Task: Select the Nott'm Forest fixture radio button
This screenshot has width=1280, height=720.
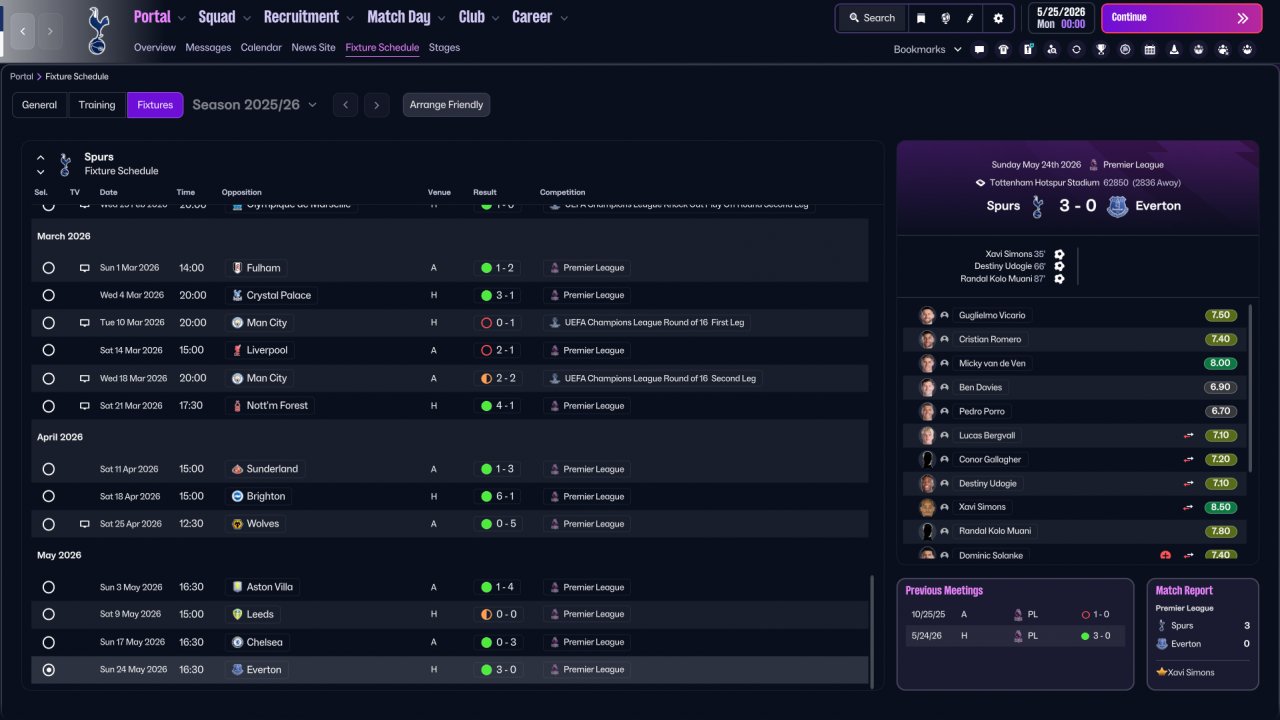Action: pyautogui.click(x=48, y=406)
